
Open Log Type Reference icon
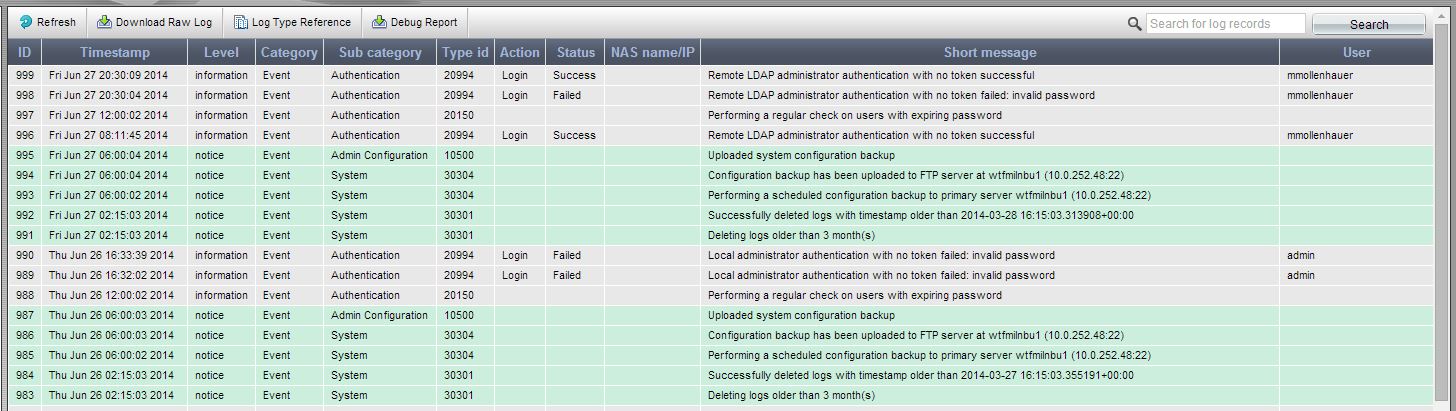coord(241,22)
